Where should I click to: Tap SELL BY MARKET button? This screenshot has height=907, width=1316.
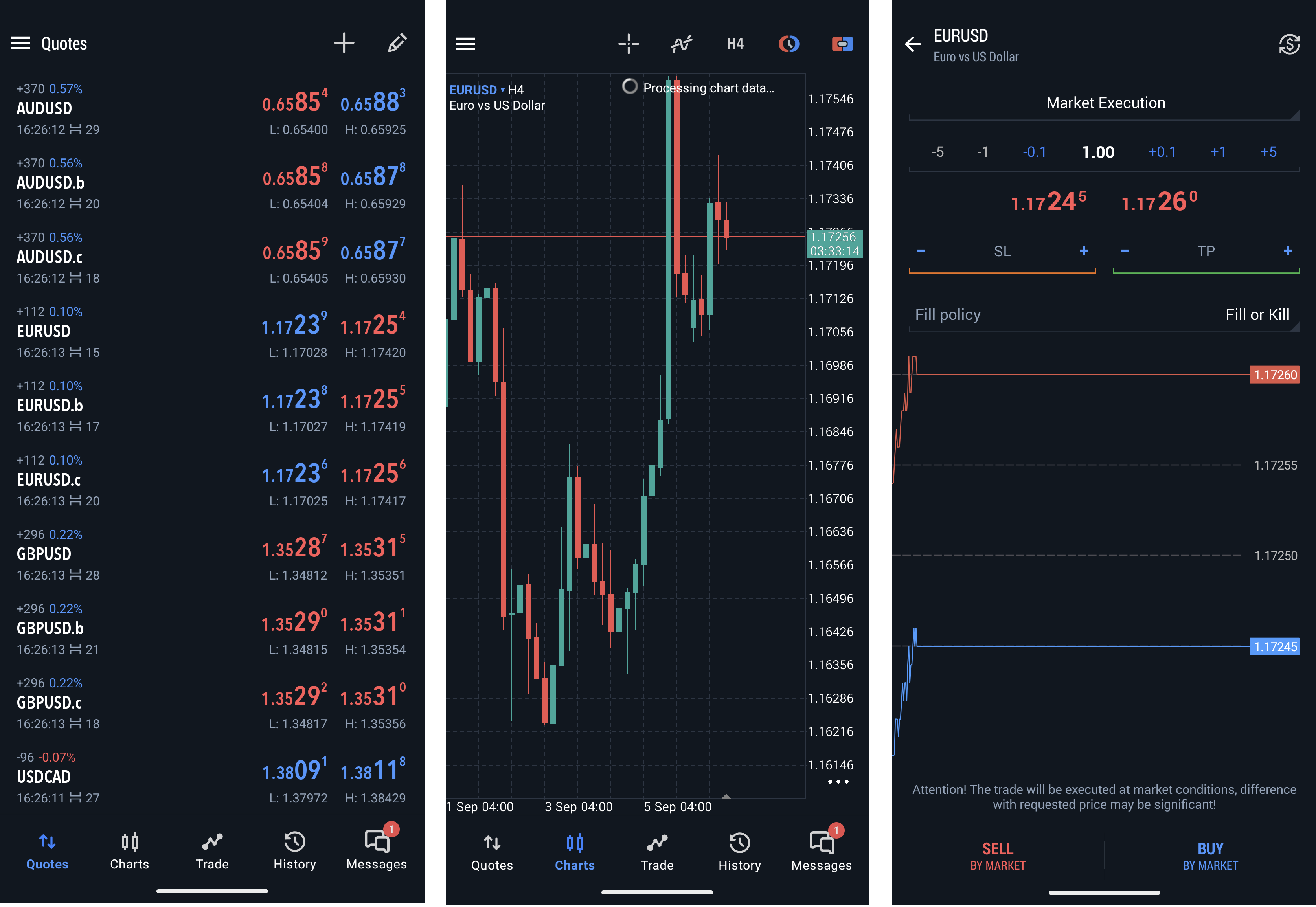click(998, 856)
